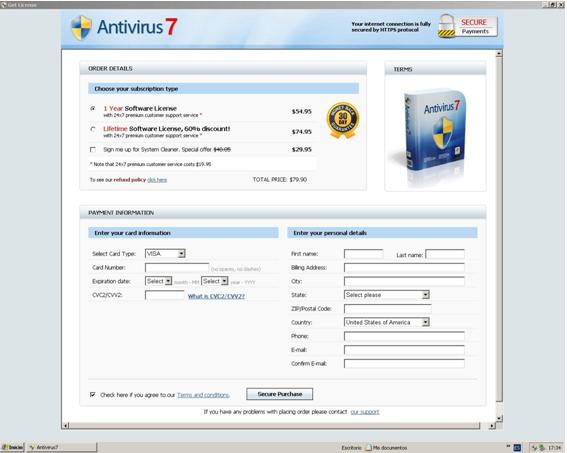Screen dimensions: 567x453
Task: Open the our support link
Action: point(365,412)
